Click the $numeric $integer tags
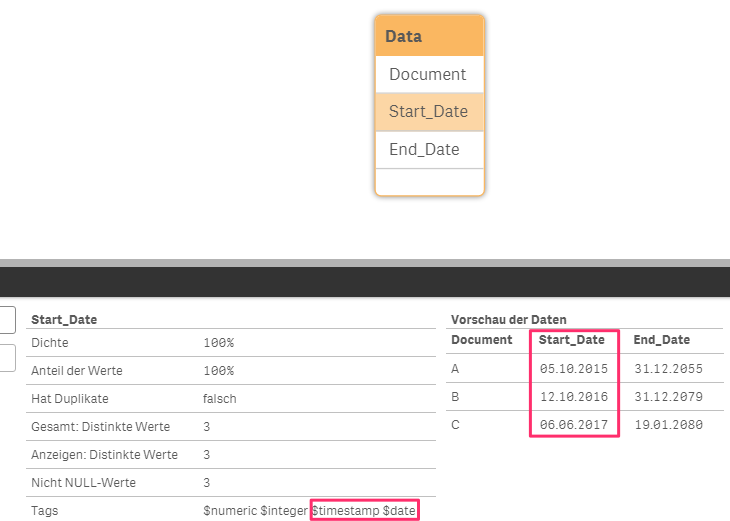The image size is (730, 521). 255,511
